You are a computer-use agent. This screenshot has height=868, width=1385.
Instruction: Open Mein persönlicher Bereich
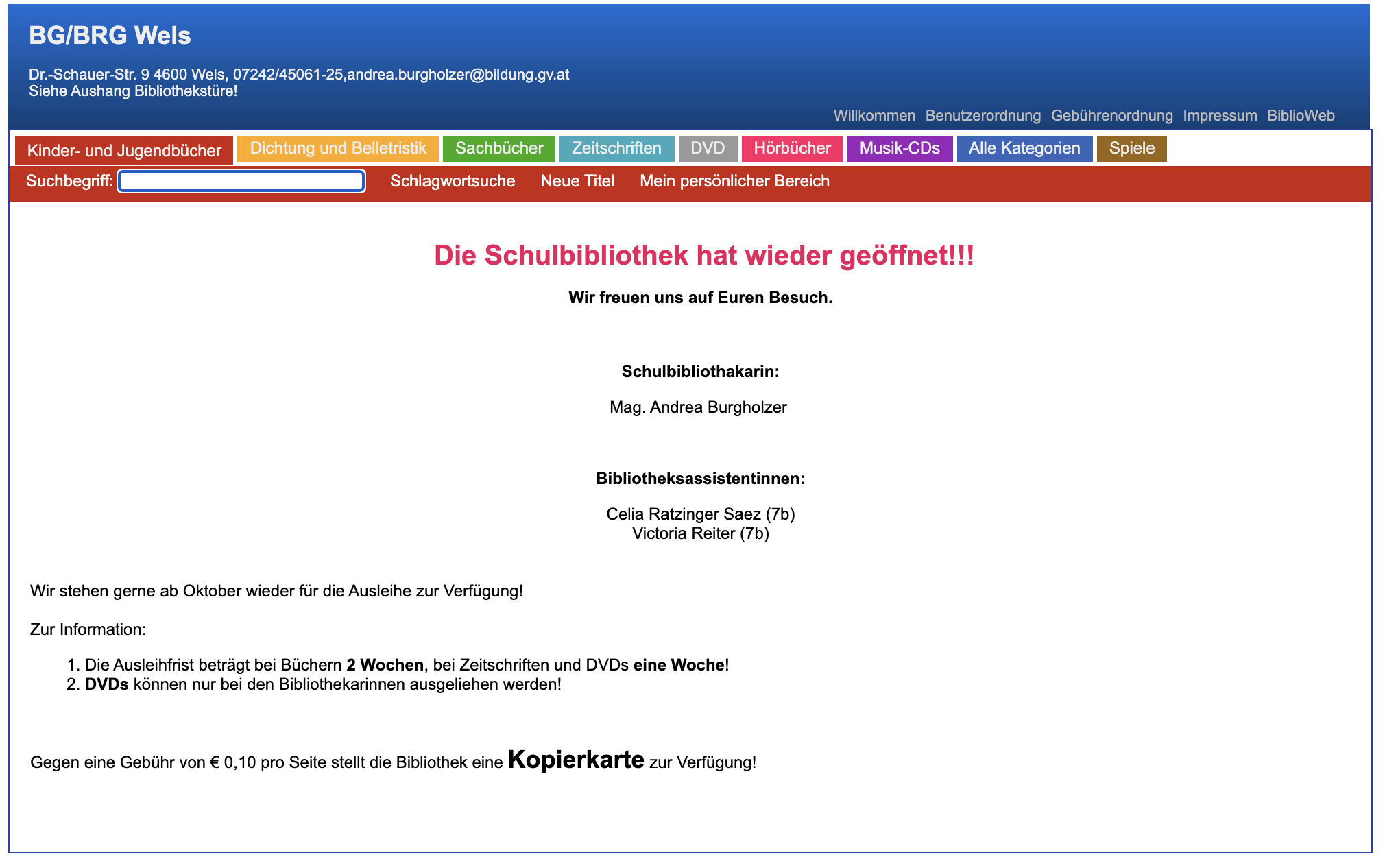point(734,181)
